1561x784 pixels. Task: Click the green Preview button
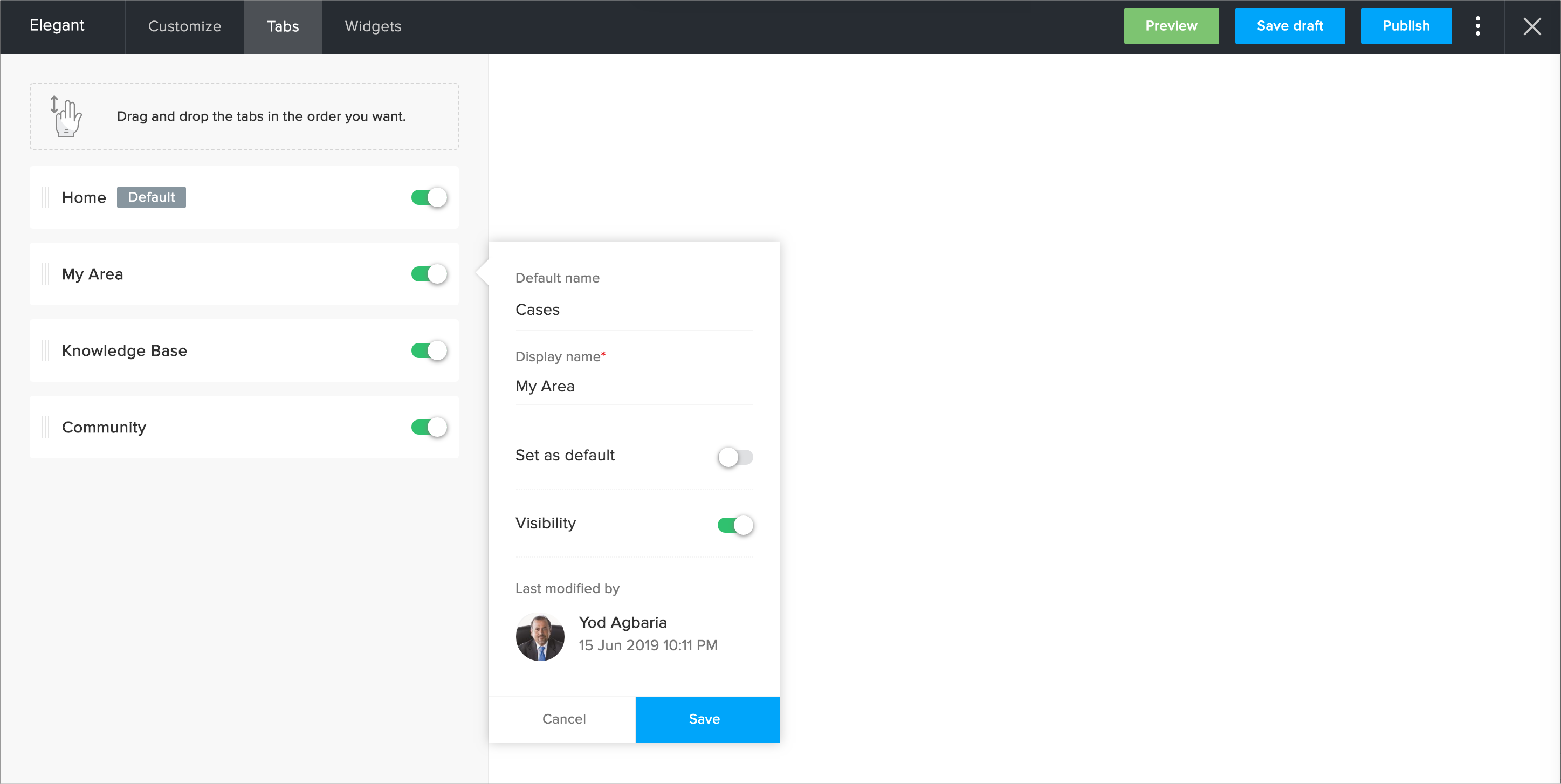click(x=1171, y=26)
